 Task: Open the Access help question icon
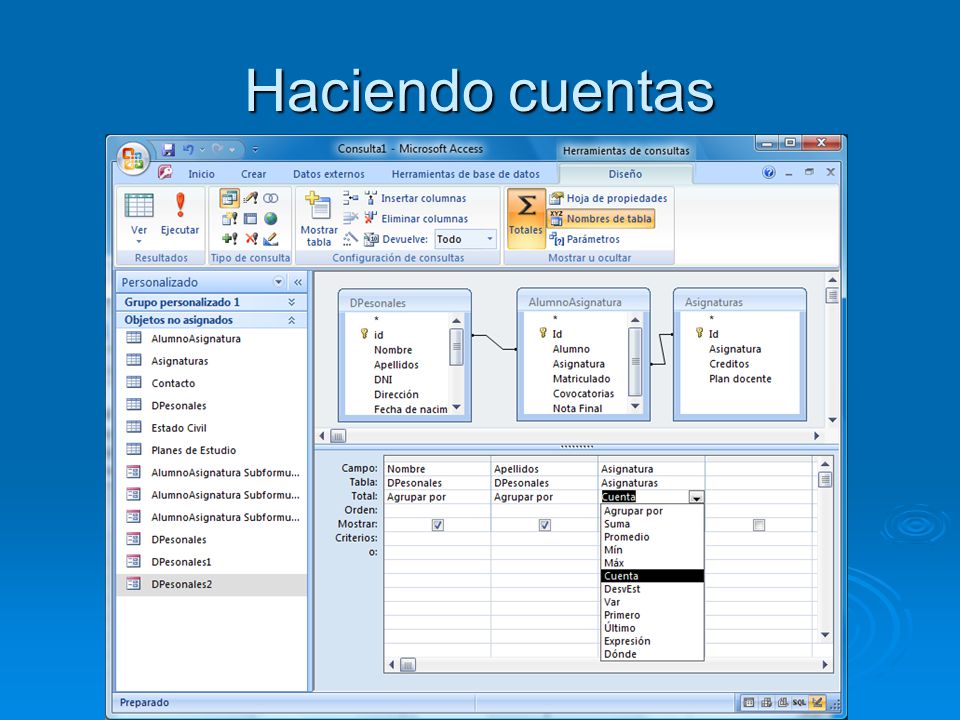coord(769,173)
